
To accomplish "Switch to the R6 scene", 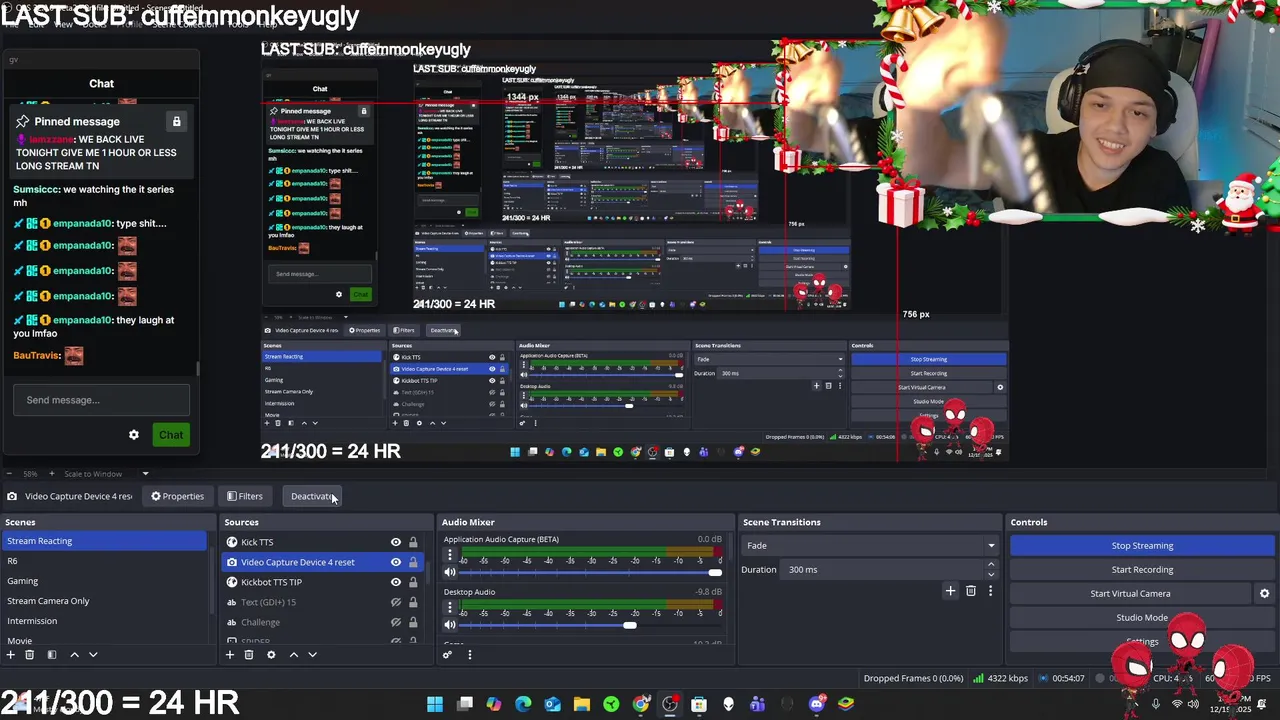I will tap(104, 561).
